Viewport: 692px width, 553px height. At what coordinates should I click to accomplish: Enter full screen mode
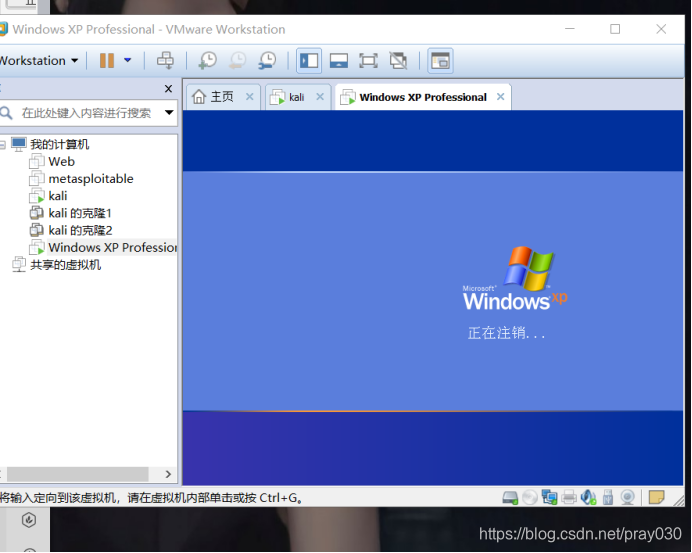[368, 60]
